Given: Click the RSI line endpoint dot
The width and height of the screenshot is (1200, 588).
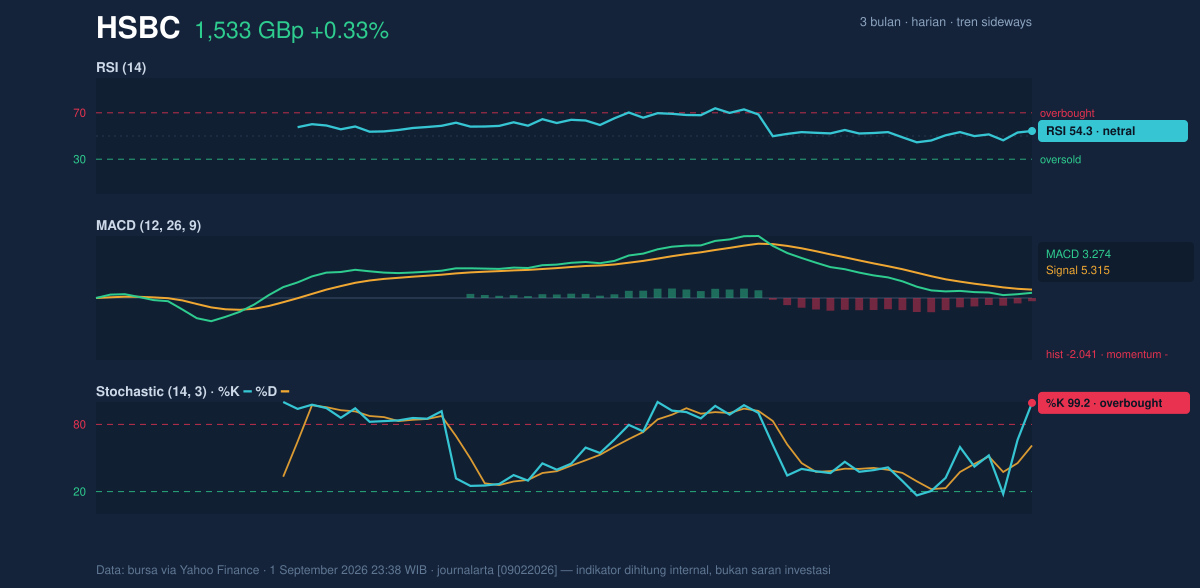Looking at the screenshot, I should pos(1032,131).
